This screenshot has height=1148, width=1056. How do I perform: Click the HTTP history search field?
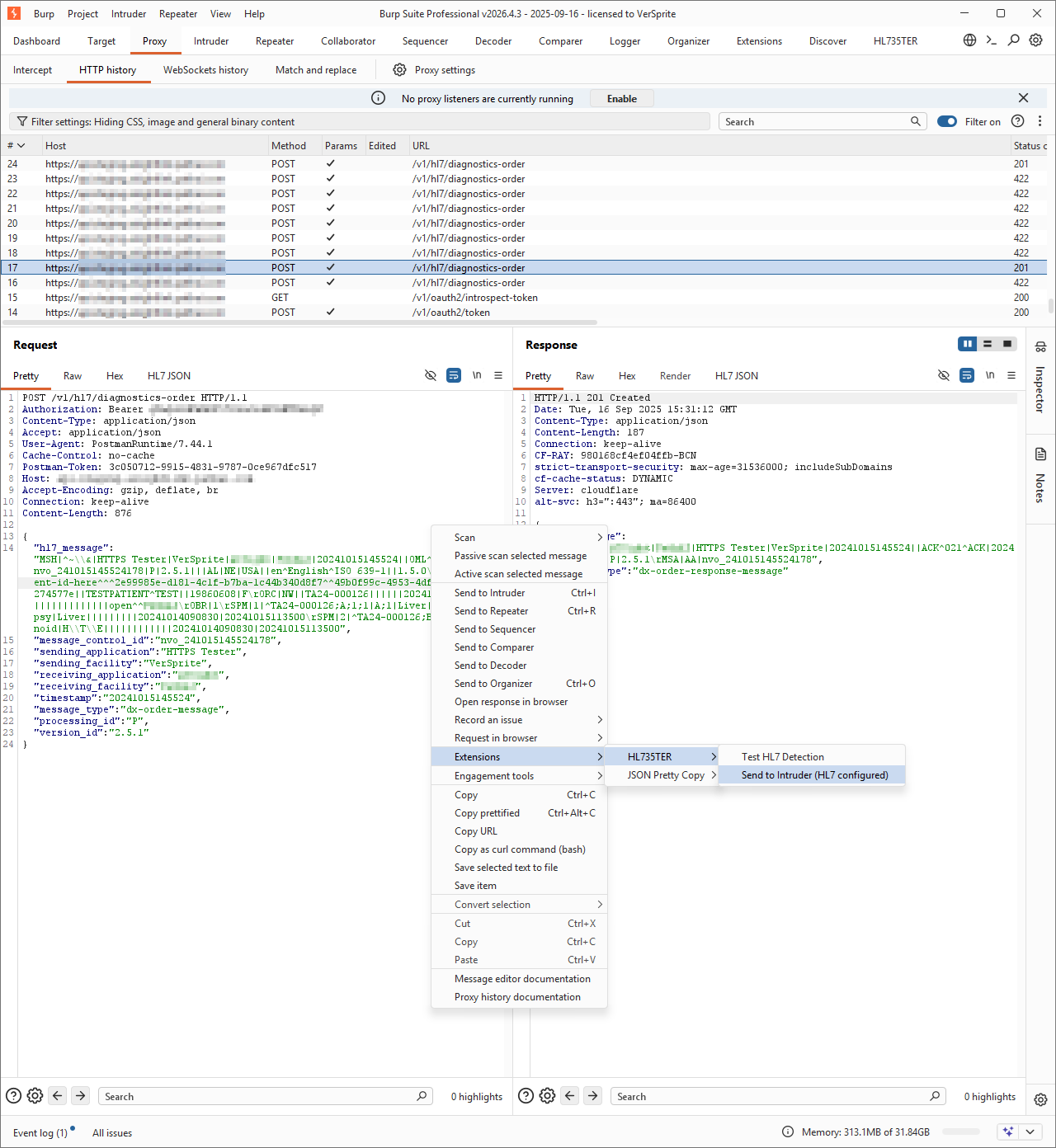(822, 121)
